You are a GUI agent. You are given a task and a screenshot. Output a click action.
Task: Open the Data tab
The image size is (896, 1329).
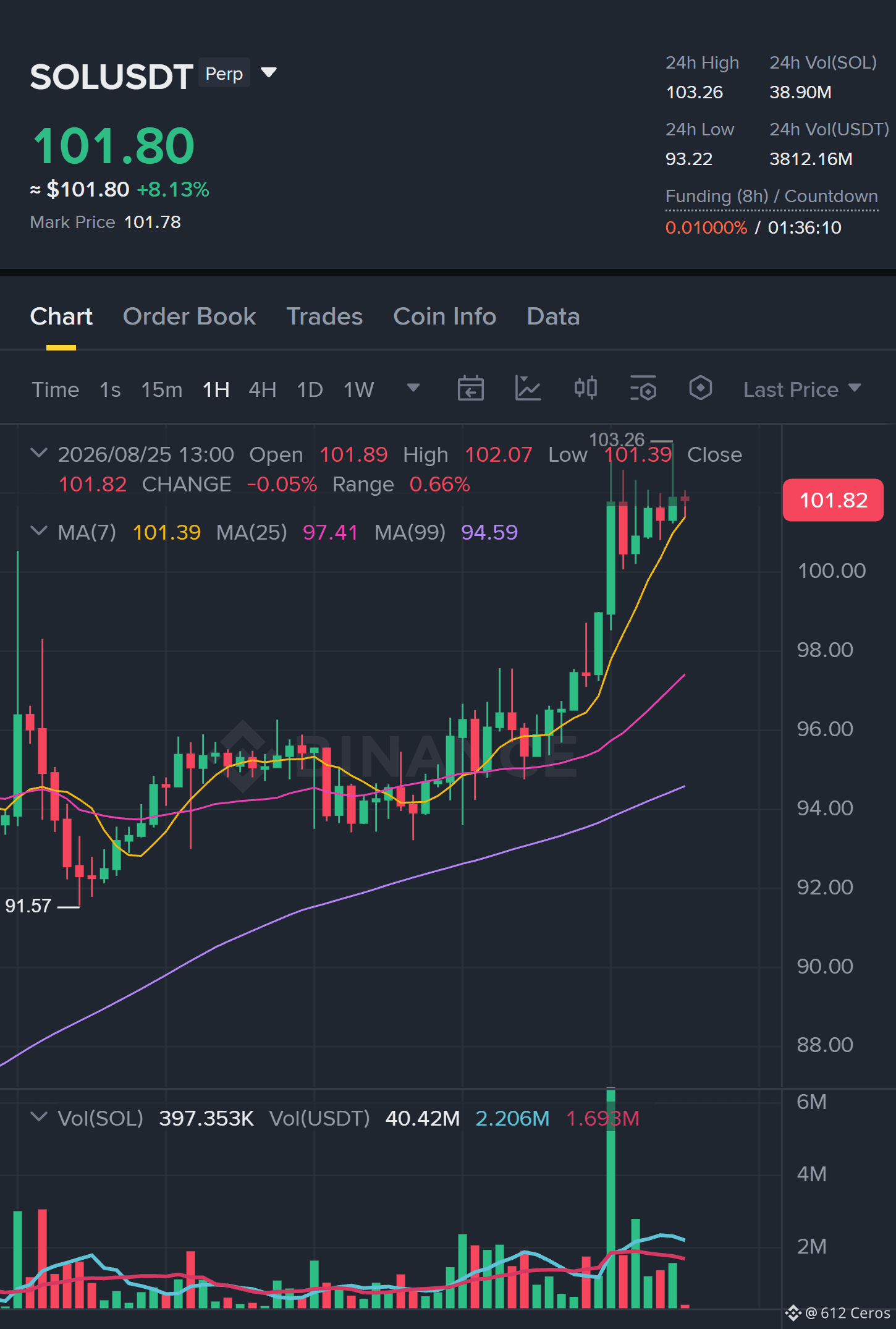(x=553, y=316)
